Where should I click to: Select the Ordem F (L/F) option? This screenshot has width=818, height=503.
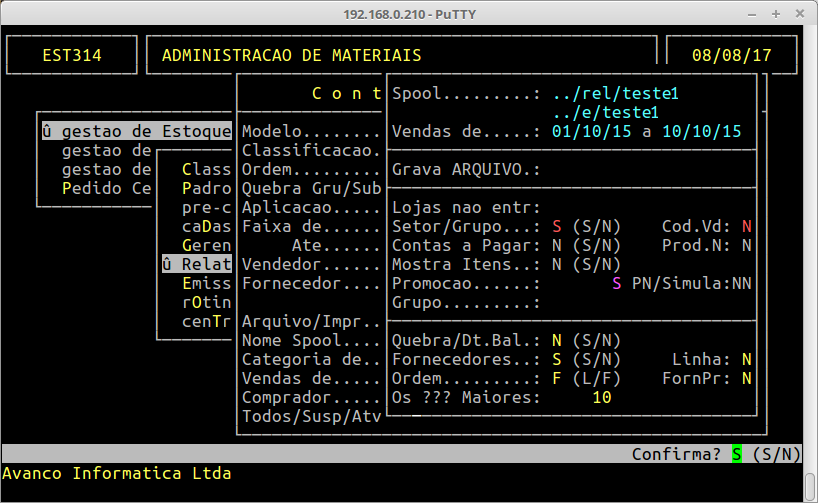557,378
